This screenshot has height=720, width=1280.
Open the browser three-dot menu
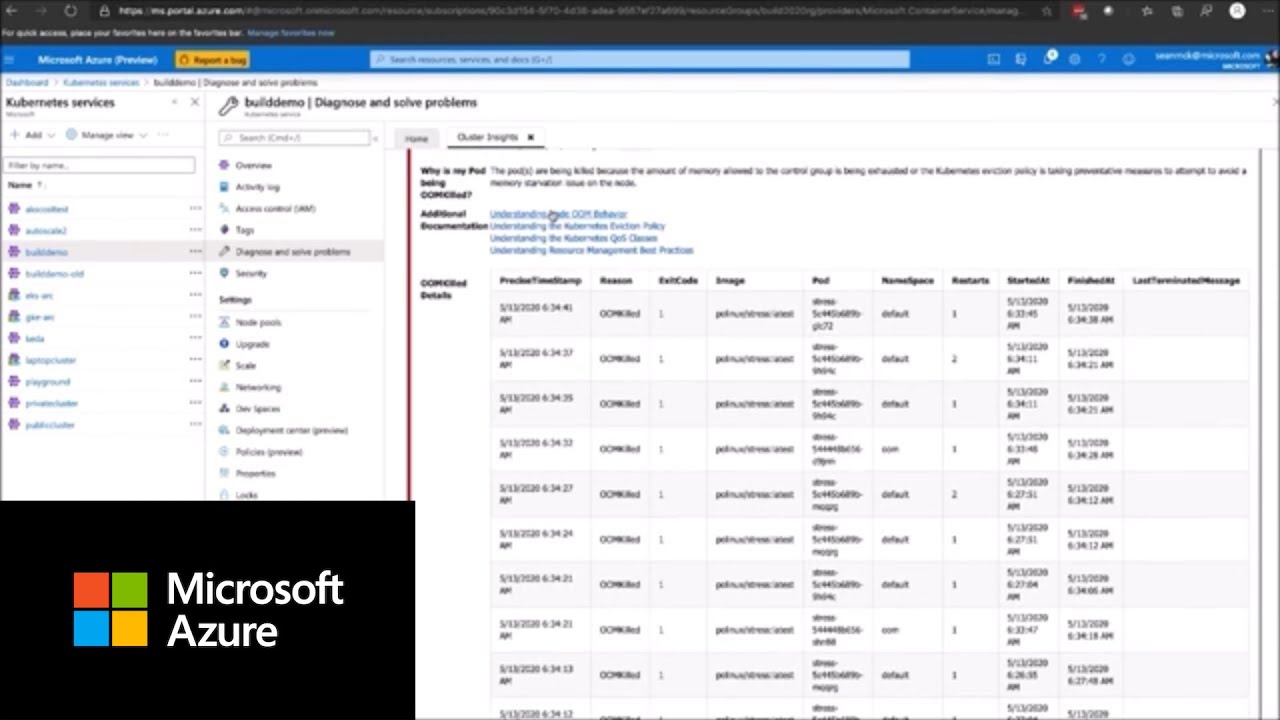tap(1267, 11)
